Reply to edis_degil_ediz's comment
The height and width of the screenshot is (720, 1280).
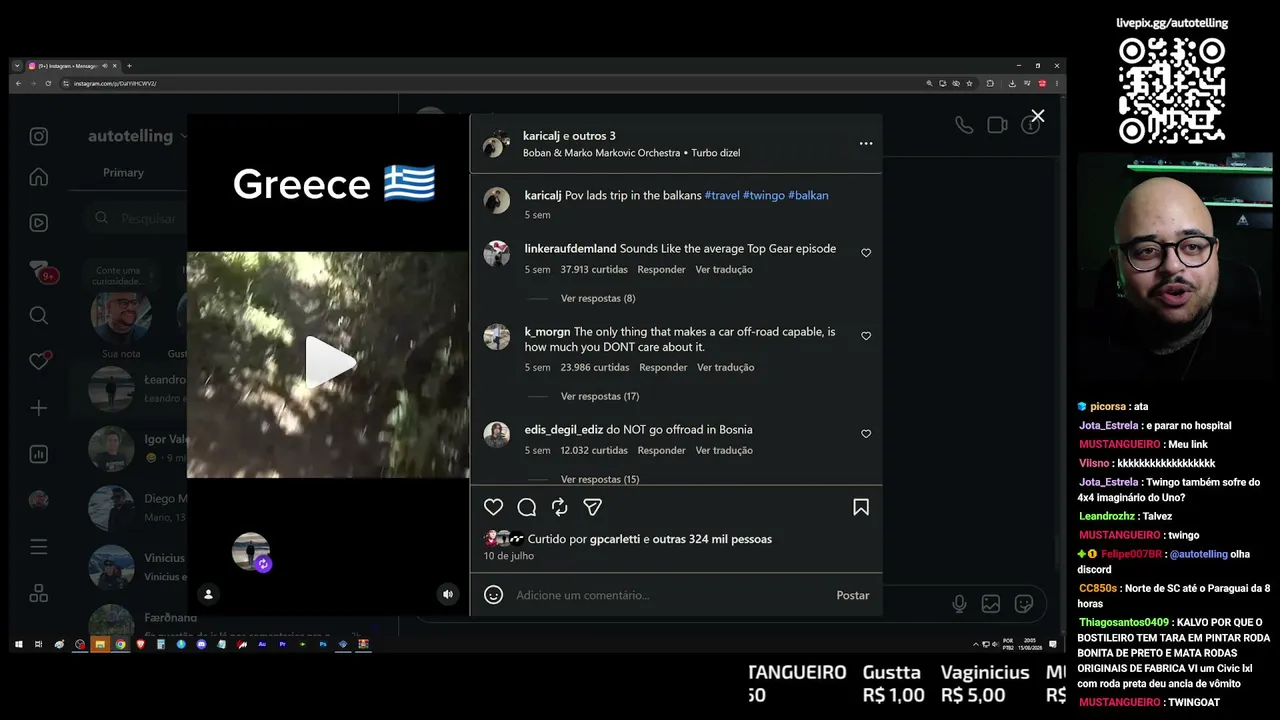[x=662, y=450]
